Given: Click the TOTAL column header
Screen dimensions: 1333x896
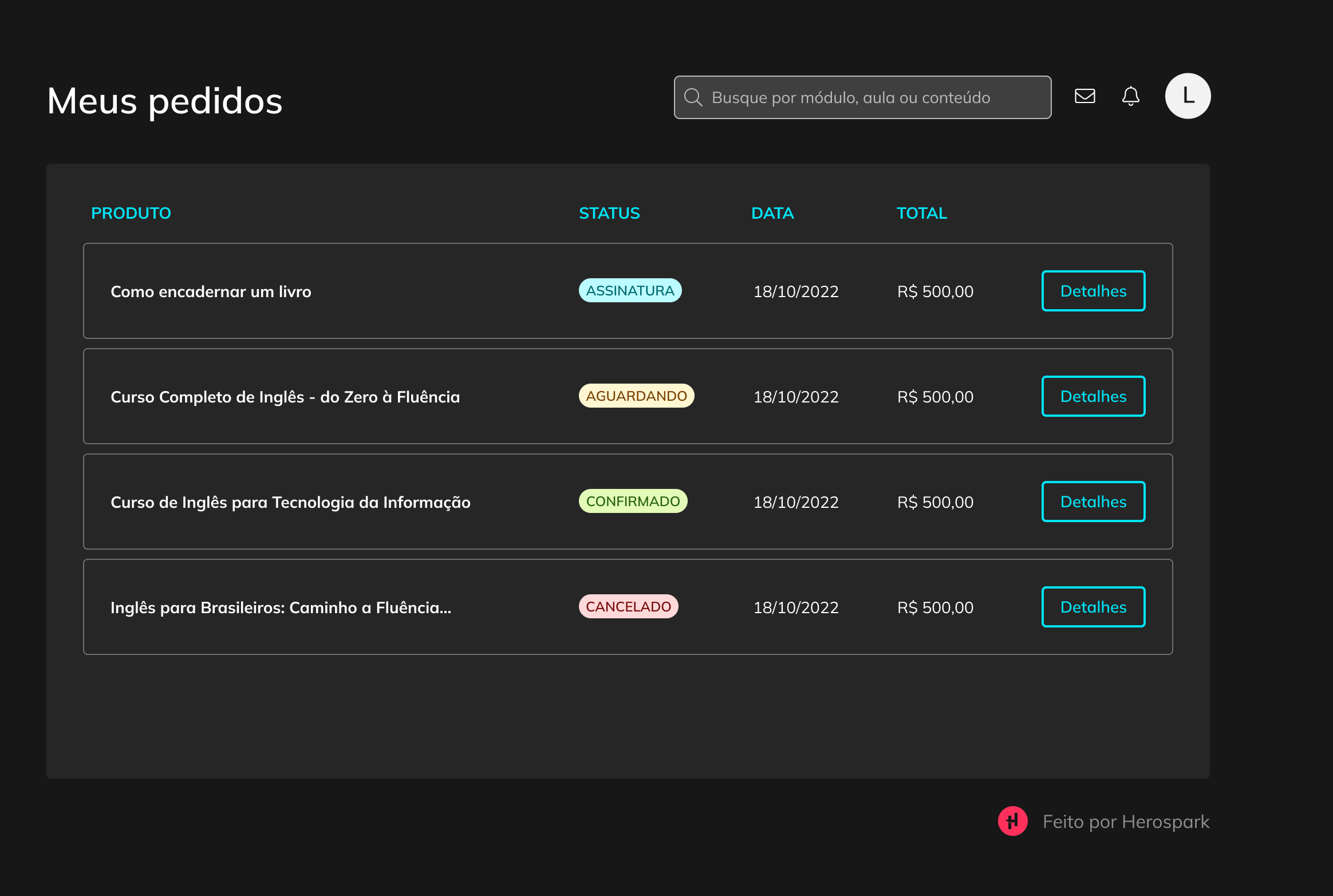Looking at the screenshot, I should point(922,213).
